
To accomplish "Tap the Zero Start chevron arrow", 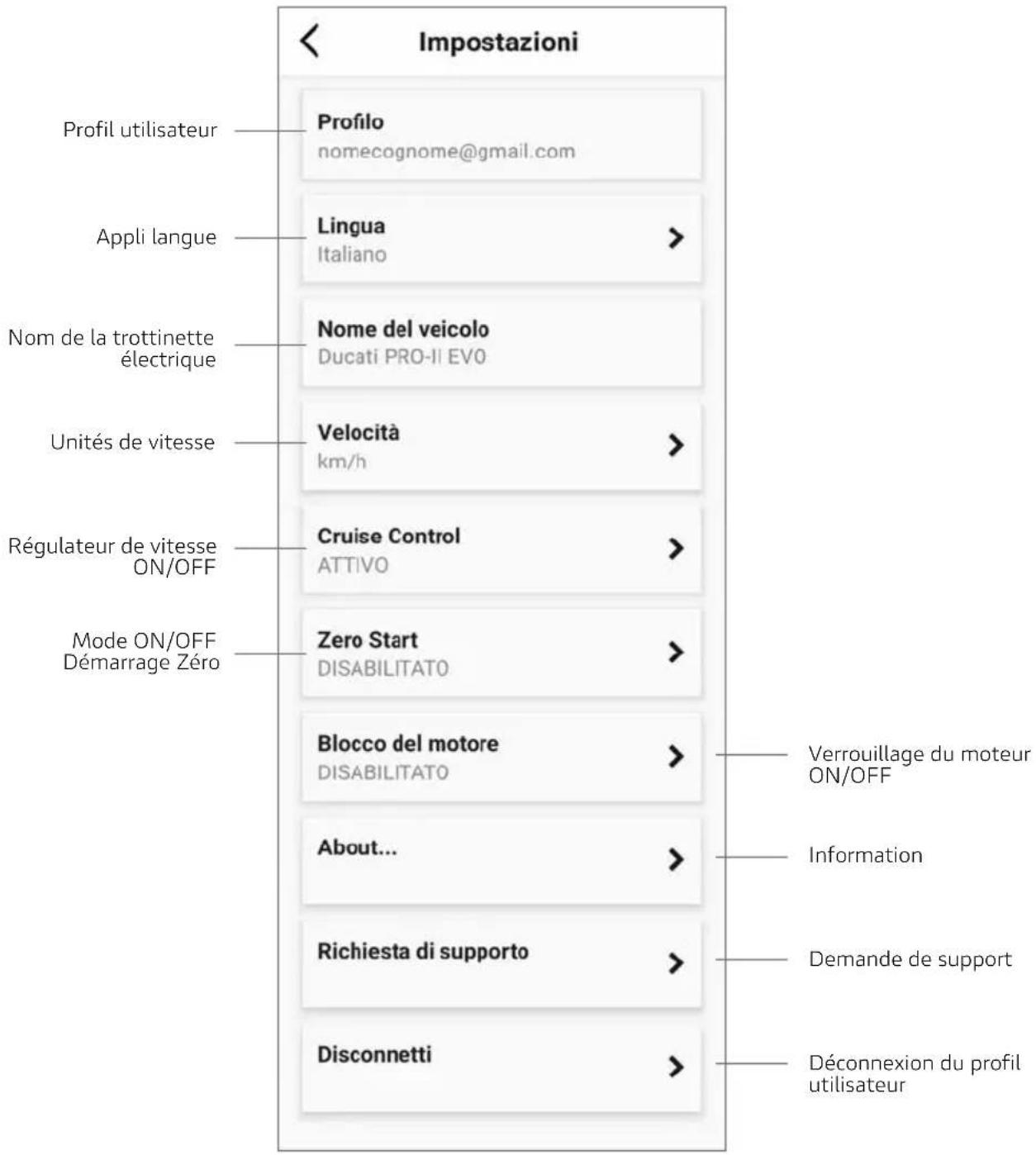I will tap(676, 653).
